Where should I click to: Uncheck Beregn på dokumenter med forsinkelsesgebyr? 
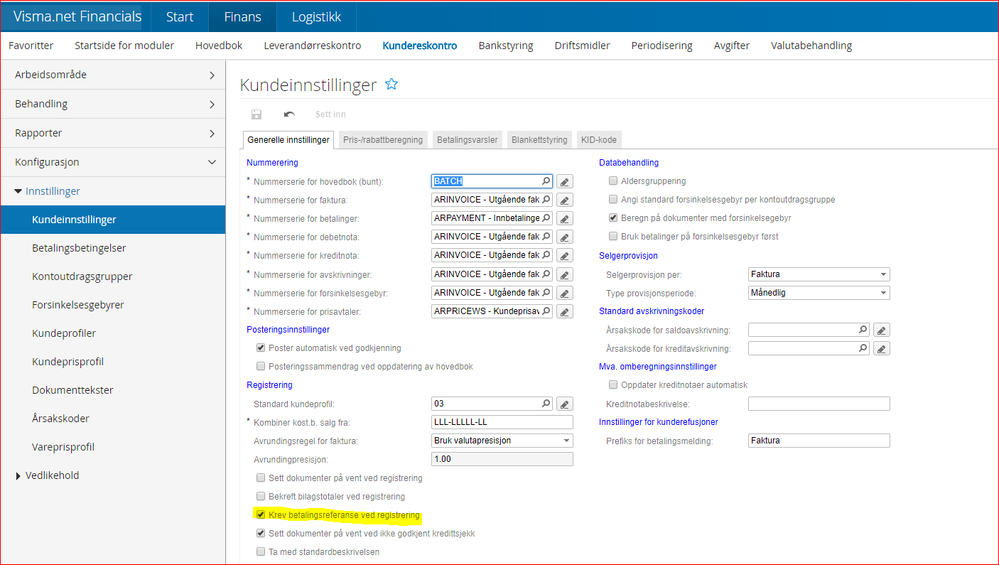[x=613, y=218]
